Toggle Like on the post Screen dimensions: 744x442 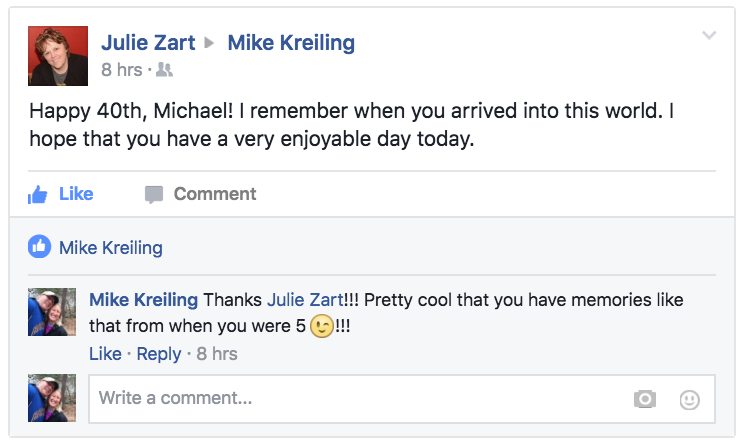pyautogui.click(x=75, y=194)
